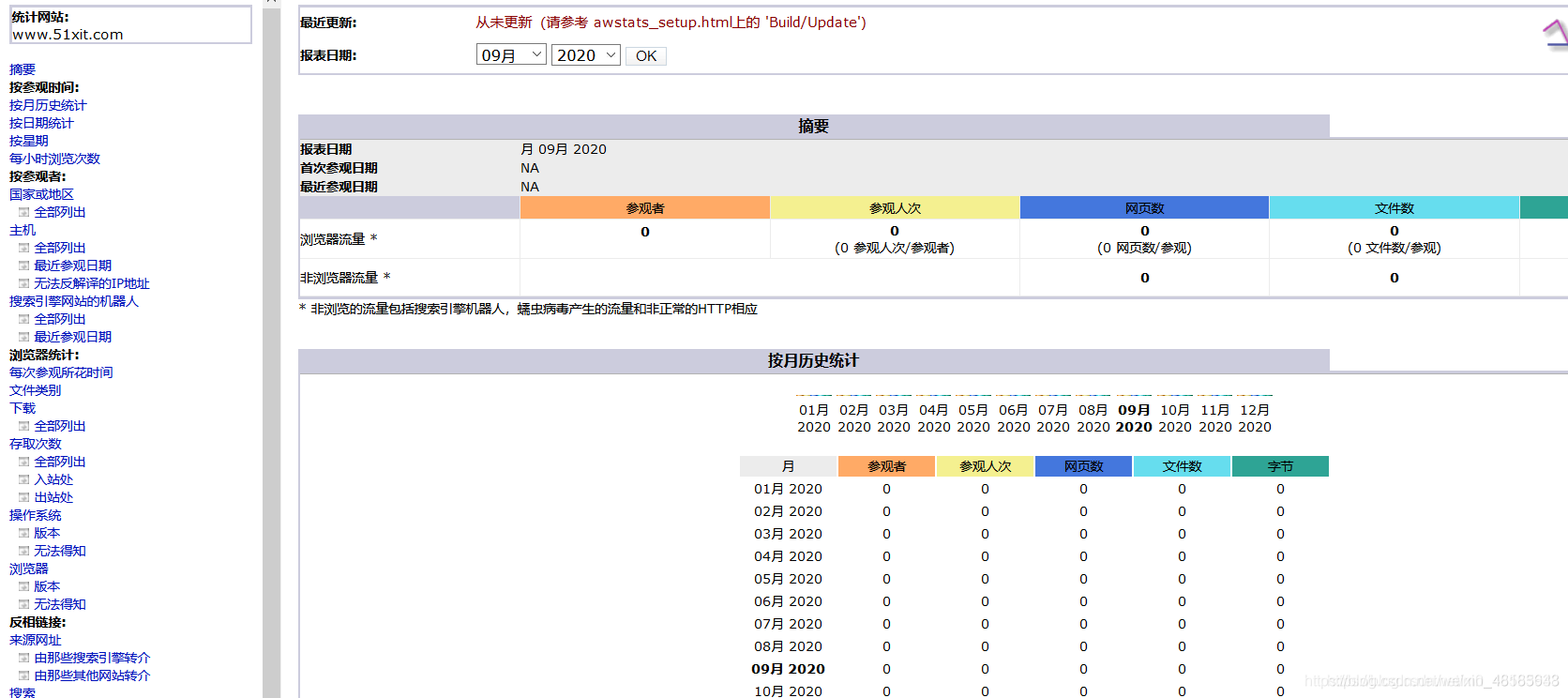Click the 01月 2020 chart label
The width and height of the screenshot is (1568, 698).
pos(814,418)
